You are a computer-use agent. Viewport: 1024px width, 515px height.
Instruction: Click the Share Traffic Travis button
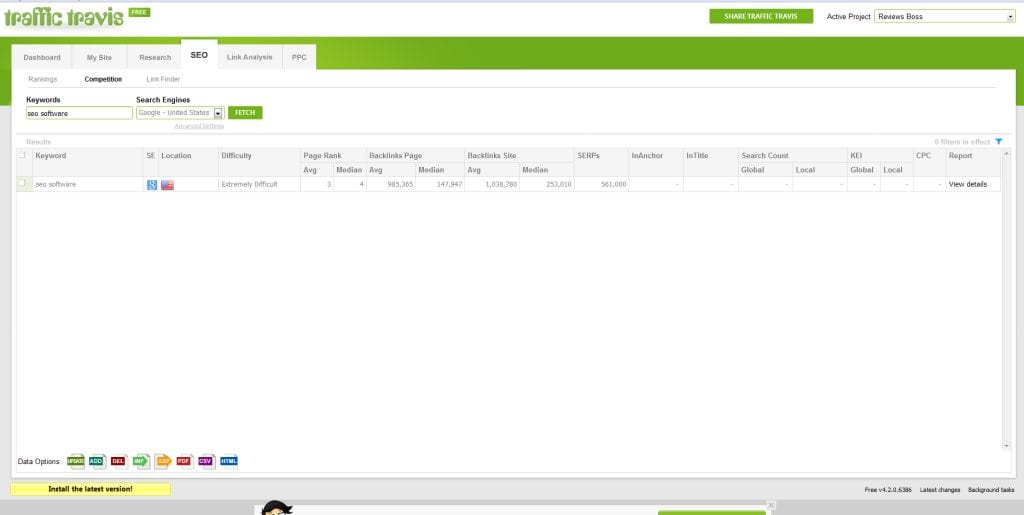pos(761,16)
